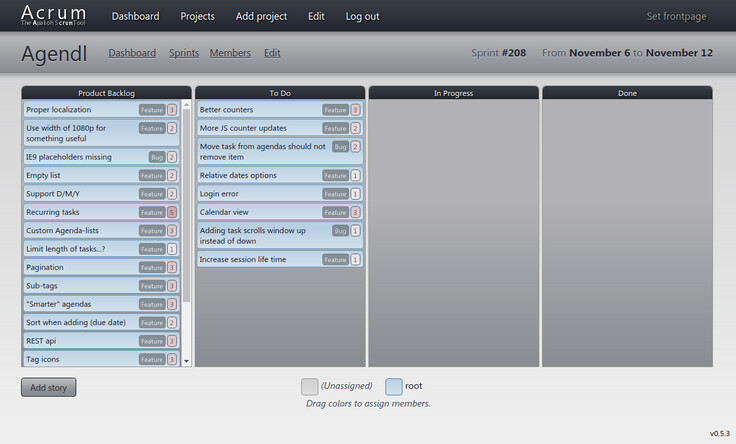This screenshot has width=736, height=444.
Task: Click Bug tag on Adding task scrolls story
Action: click(339, 230)
